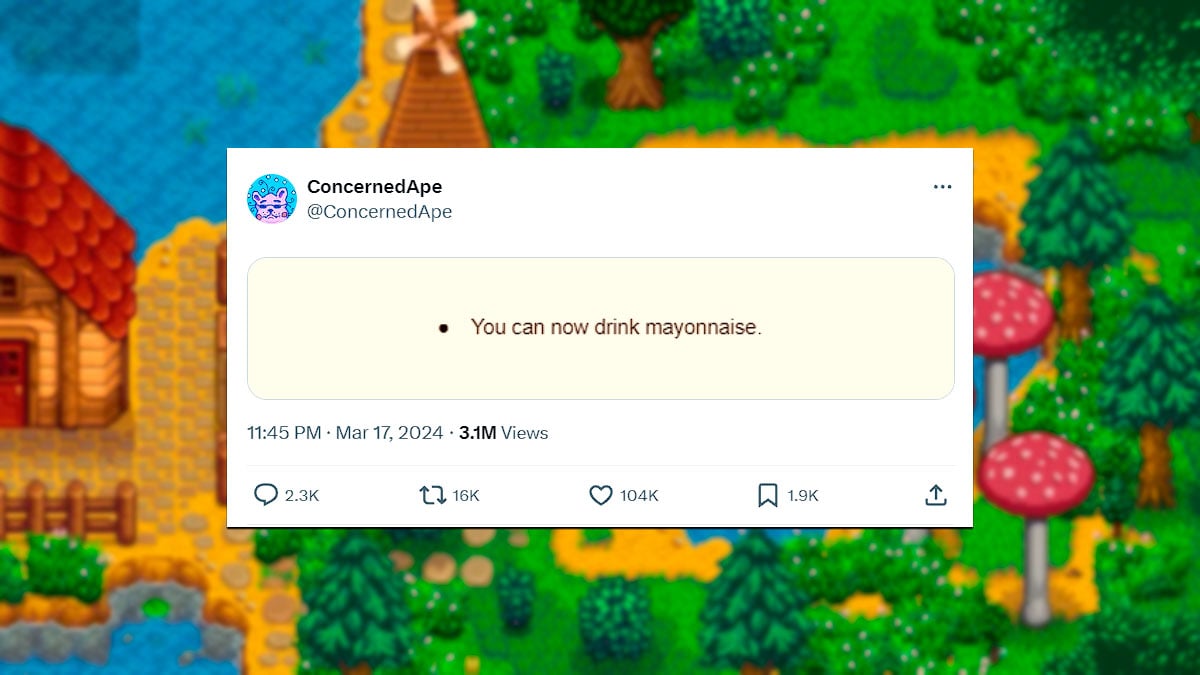Click the bullet point in the patch note
This screenshot has width=1200, height=675.
443,328
